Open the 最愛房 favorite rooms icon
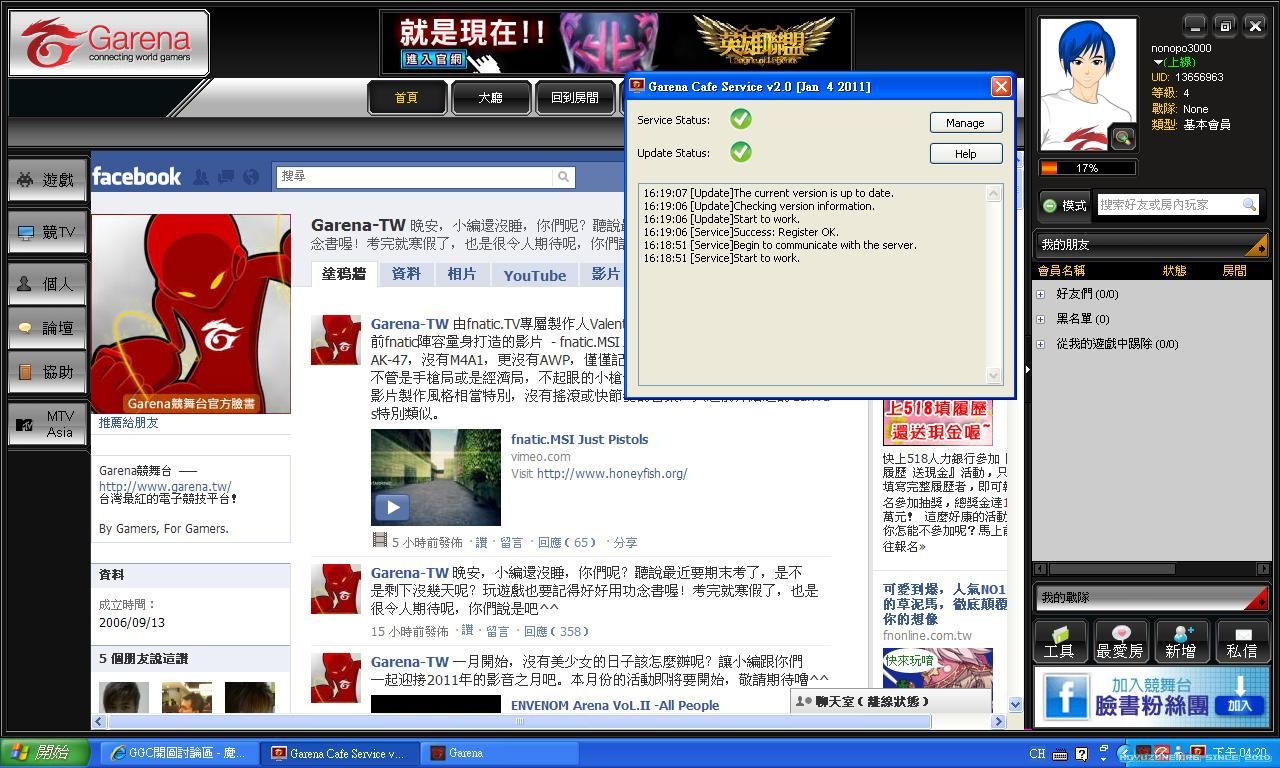The width and height of the screenshot is (1280, 768). (1121, 641)
